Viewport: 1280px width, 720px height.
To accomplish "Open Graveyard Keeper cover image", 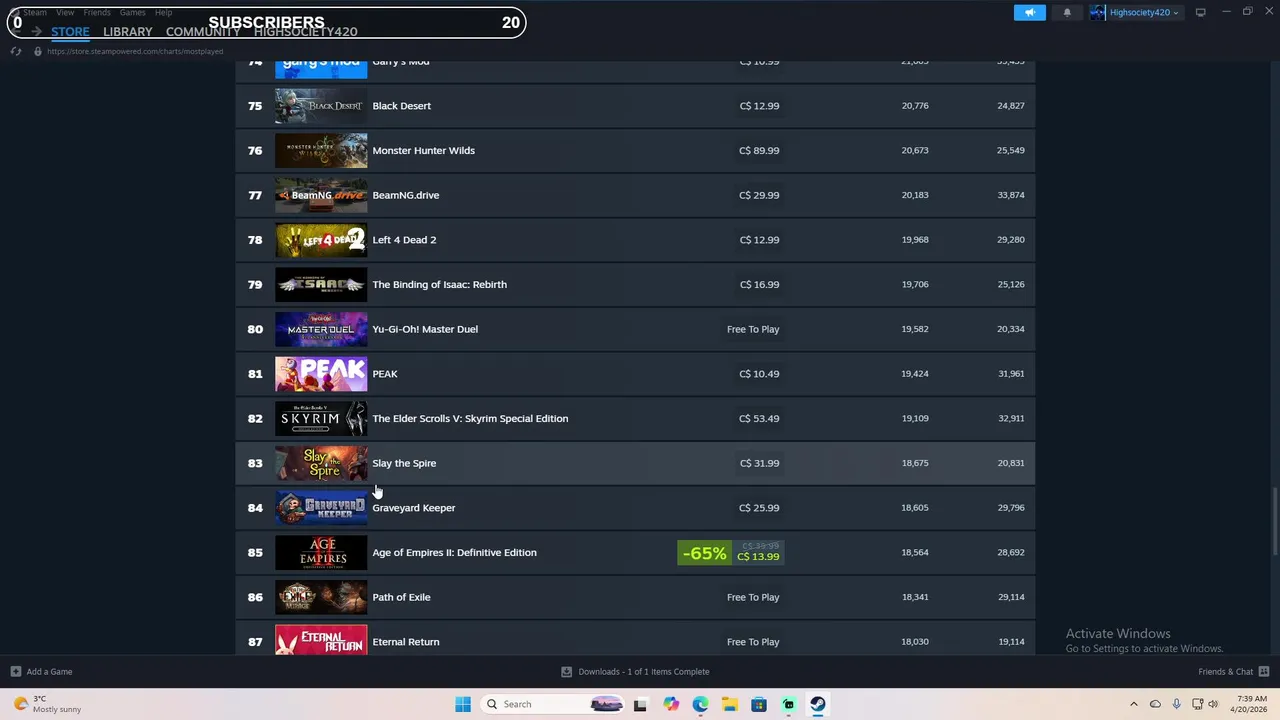I will point(321,508).
